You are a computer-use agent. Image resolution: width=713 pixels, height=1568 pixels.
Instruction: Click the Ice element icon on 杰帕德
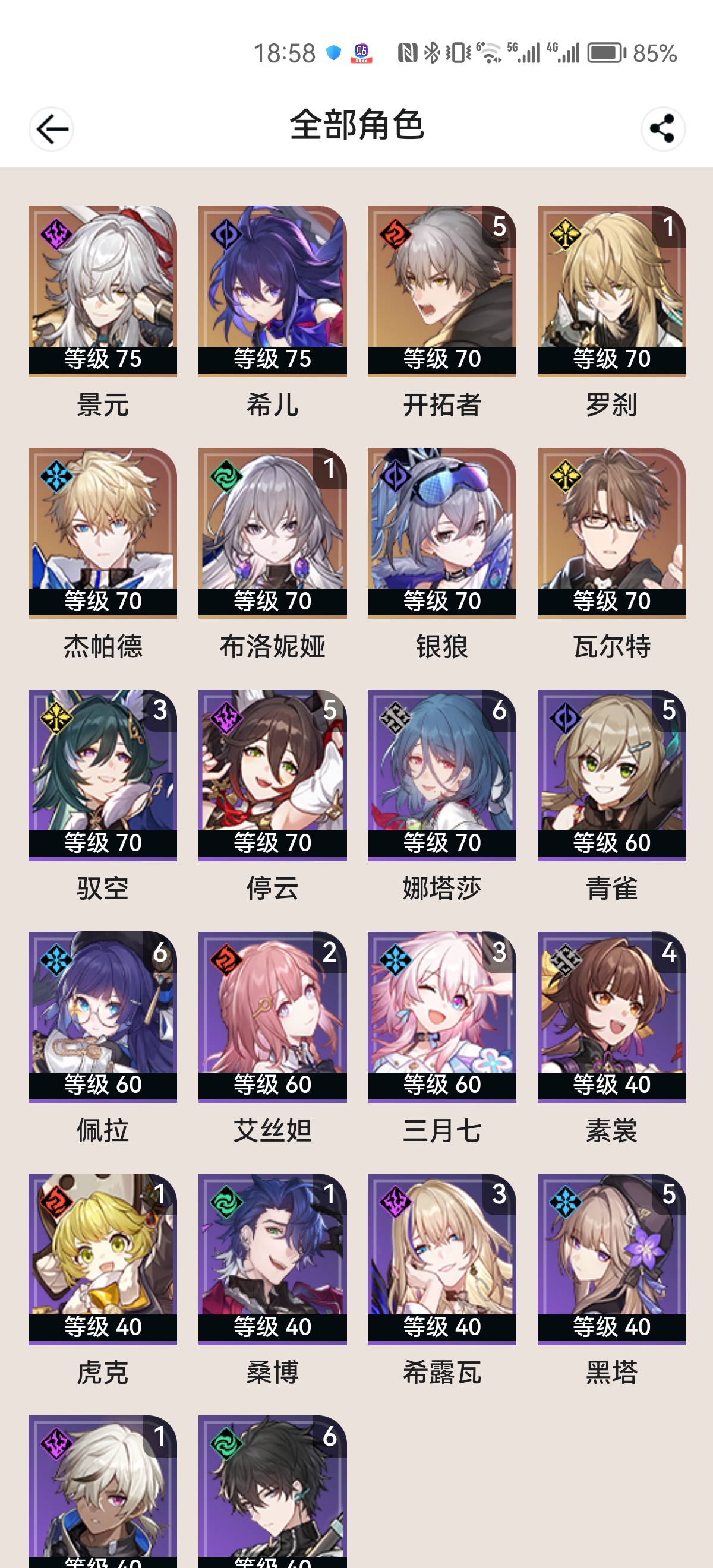[x=56, y=476]
